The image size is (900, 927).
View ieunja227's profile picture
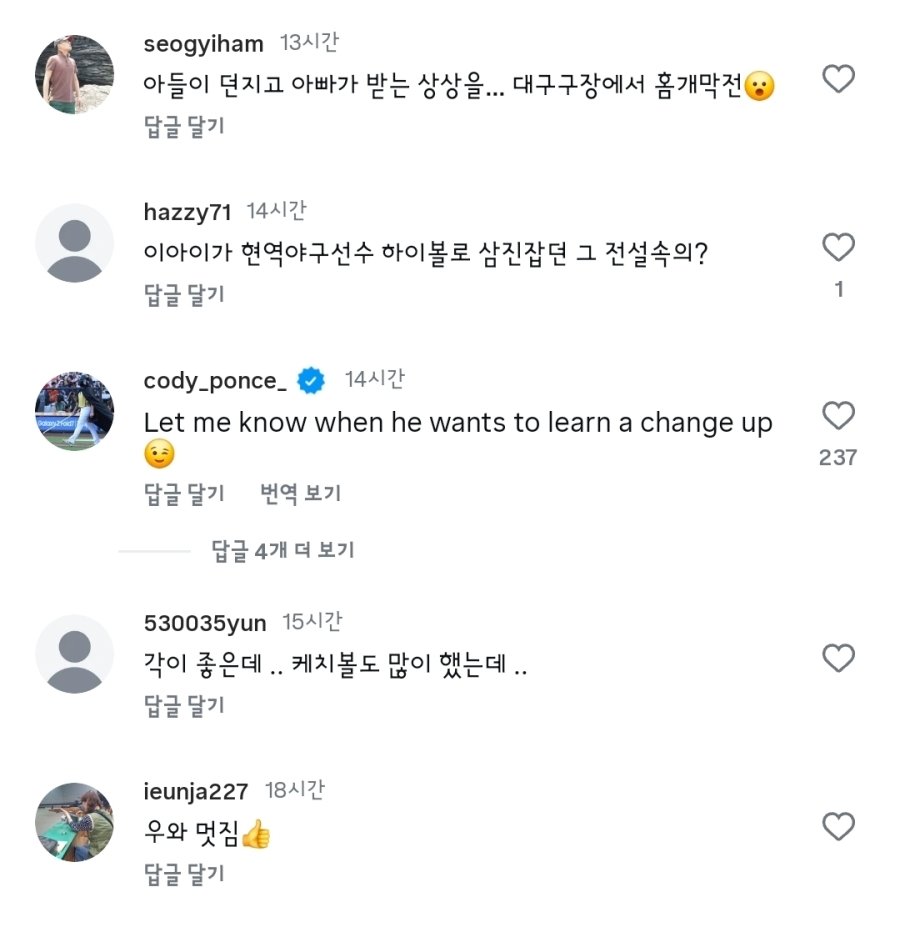[75, 822]
